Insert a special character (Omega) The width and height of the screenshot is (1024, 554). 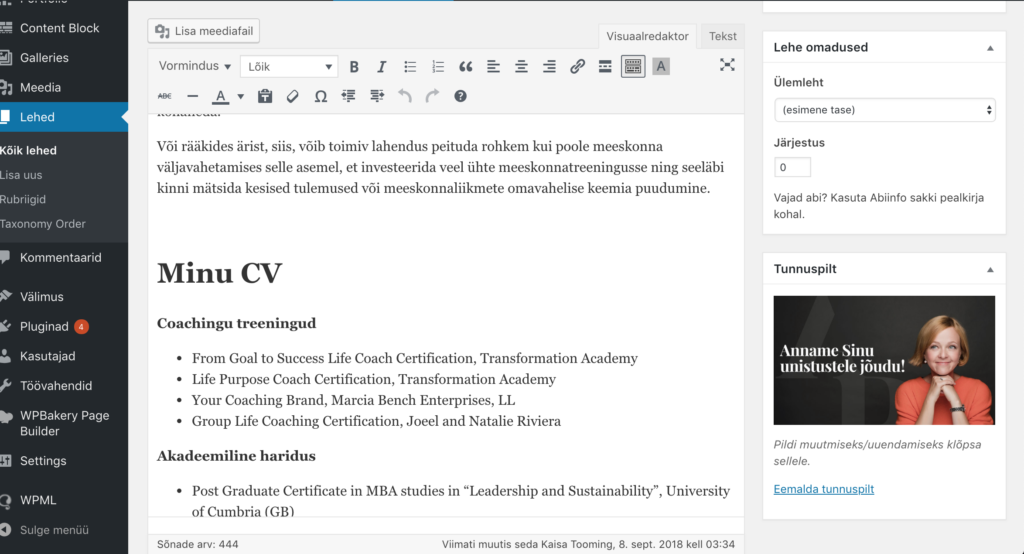coord(321,96)
